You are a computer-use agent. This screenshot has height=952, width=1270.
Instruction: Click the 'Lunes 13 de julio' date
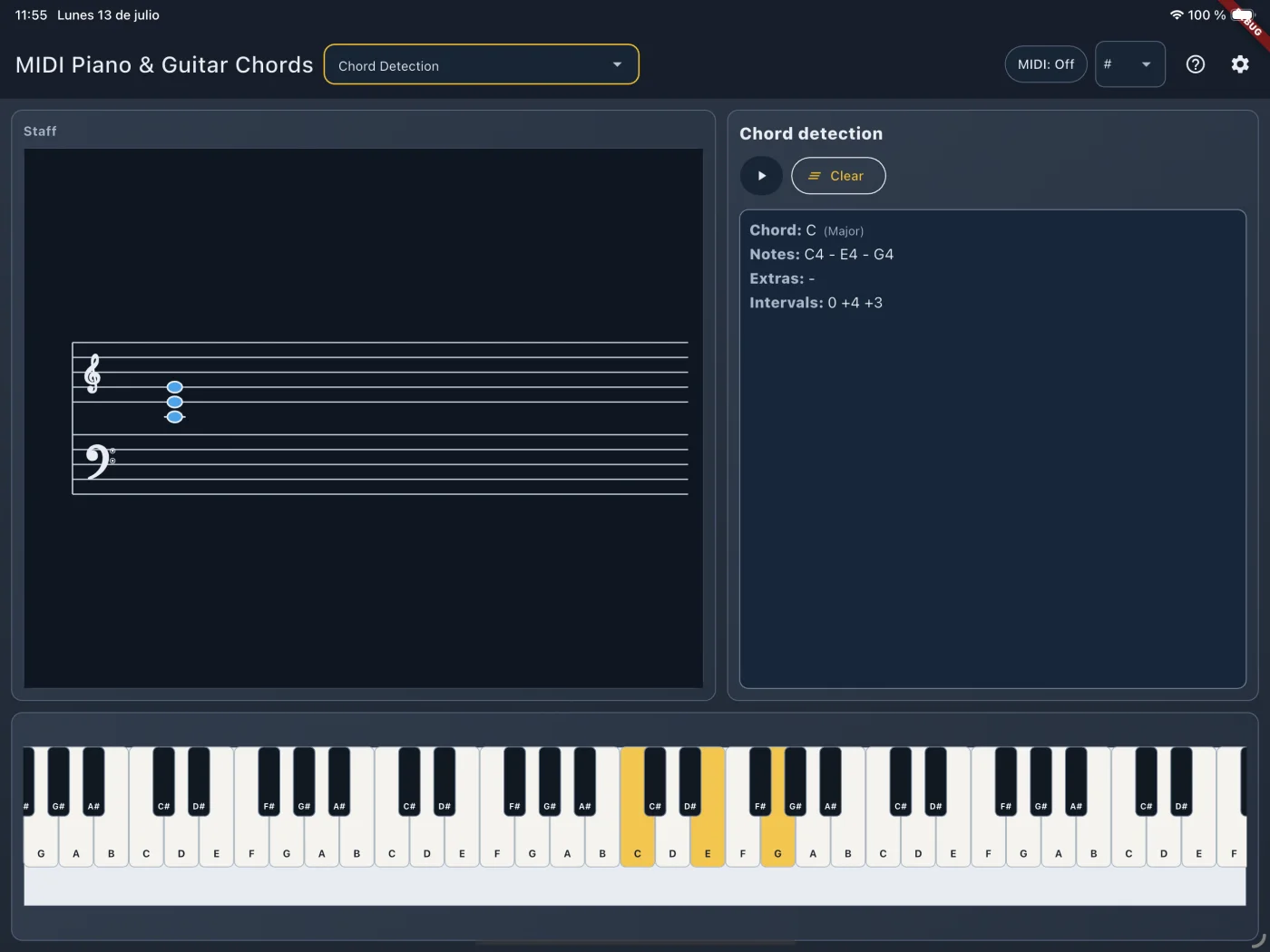tap(108, 15)
